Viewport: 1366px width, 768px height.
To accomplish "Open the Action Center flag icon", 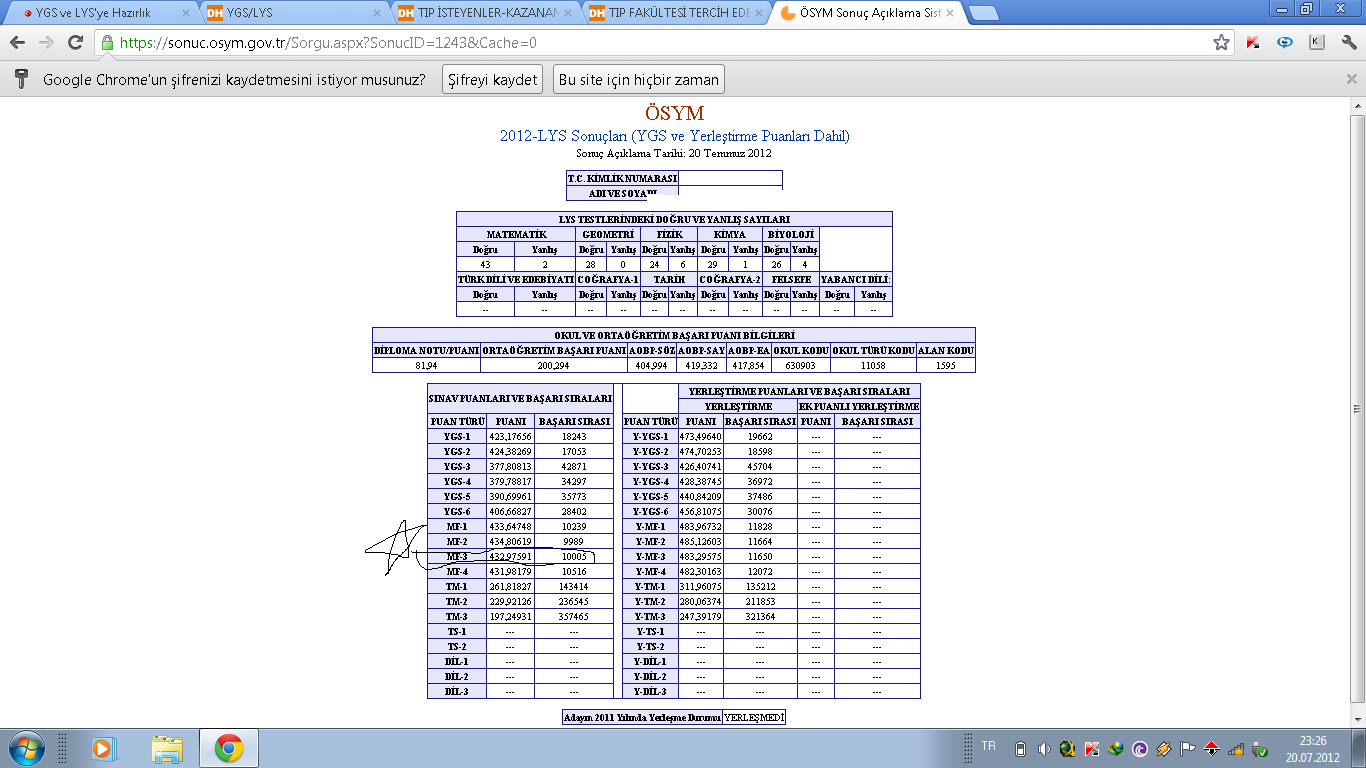I will tap(1188, 748).
